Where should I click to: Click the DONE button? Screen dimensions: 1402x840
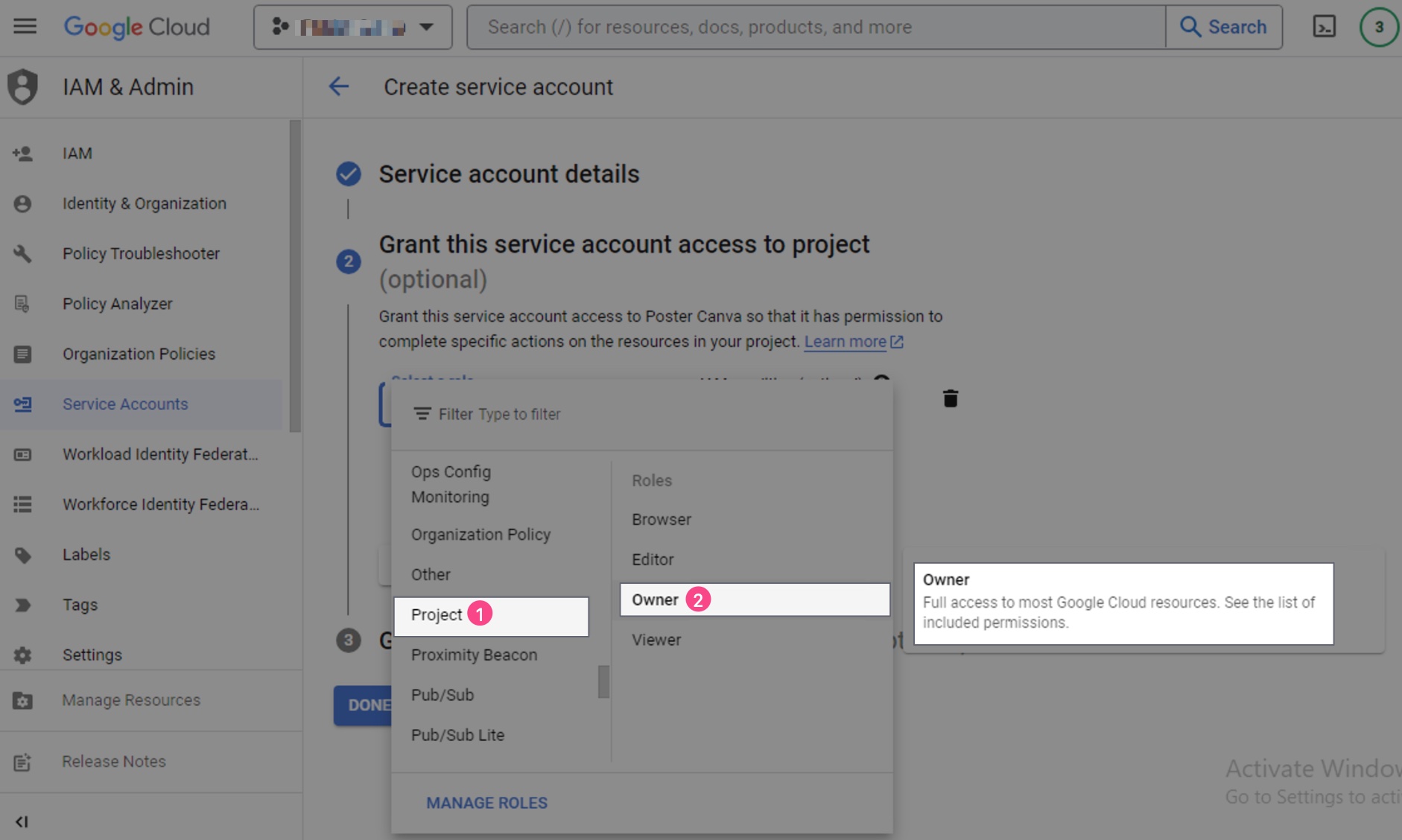365,705
